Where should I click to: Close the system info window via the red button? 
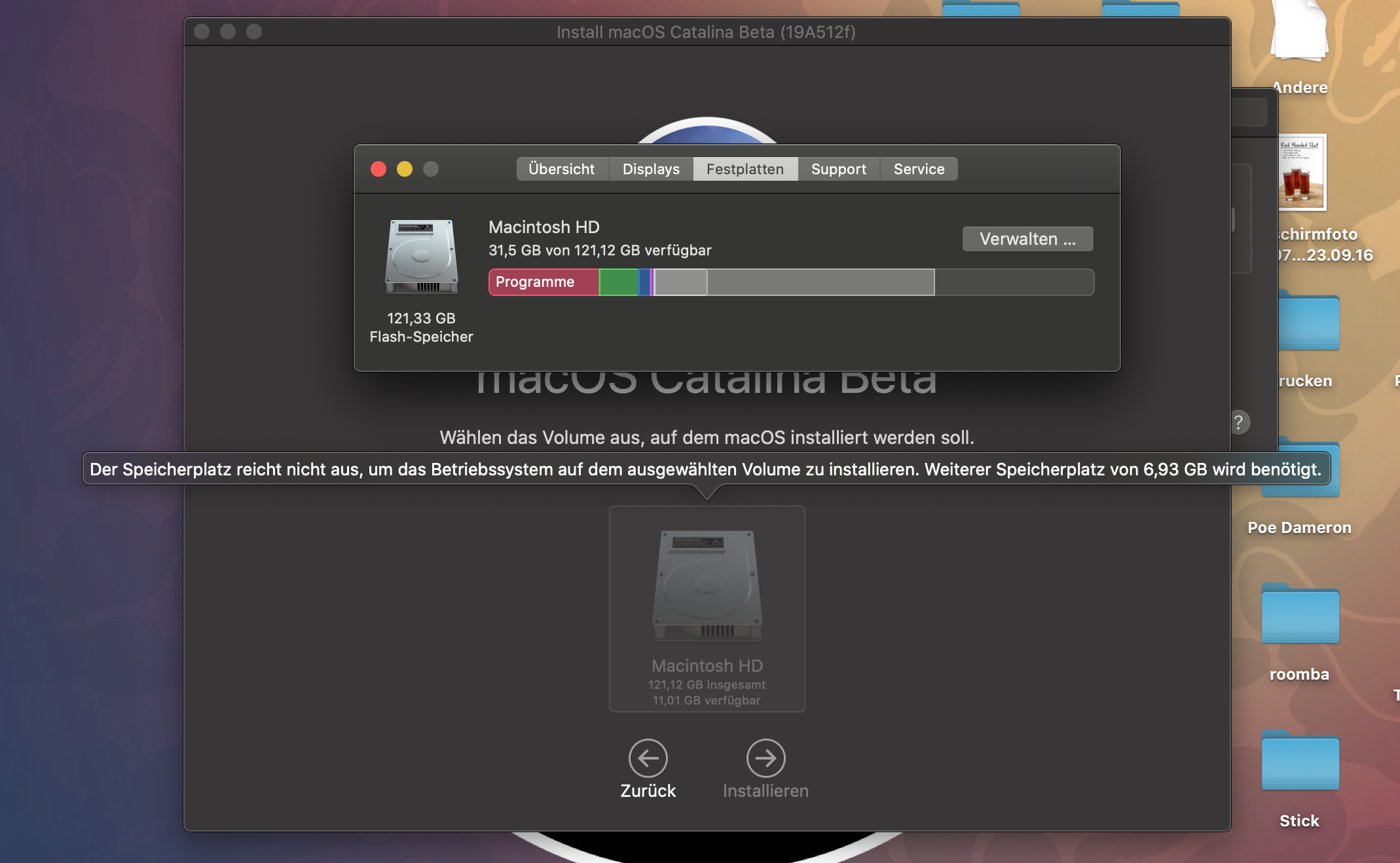pyautogui.click(x=378, y=169)
